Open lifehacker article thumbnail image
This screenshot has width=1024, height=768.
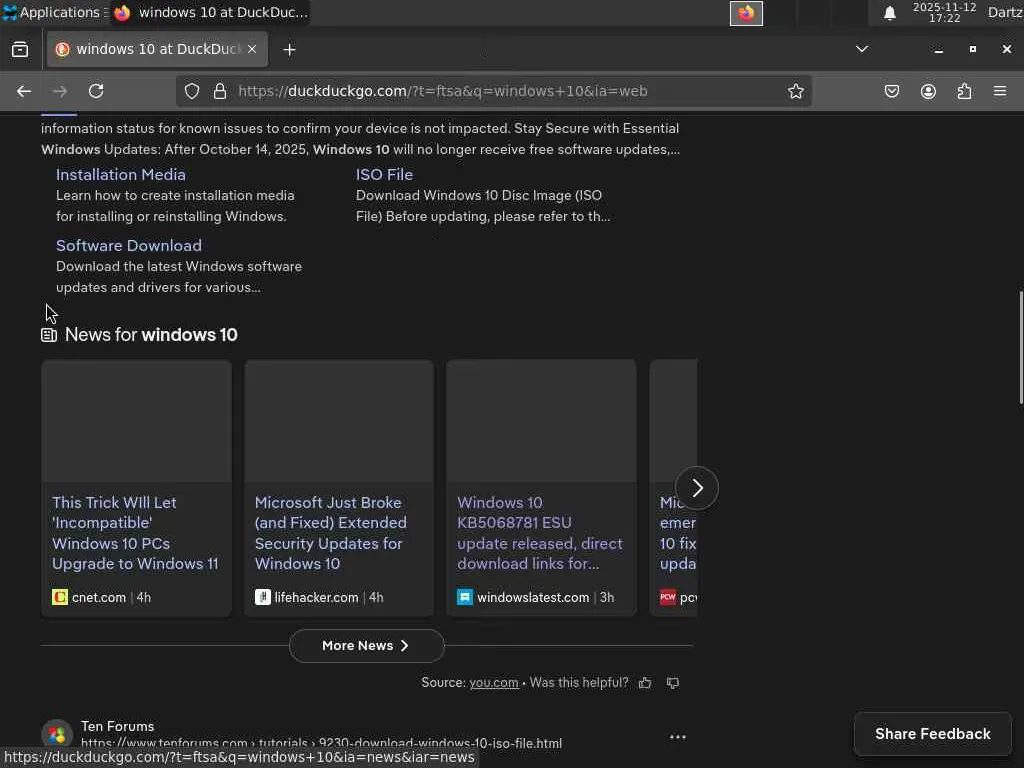[339, 421]
